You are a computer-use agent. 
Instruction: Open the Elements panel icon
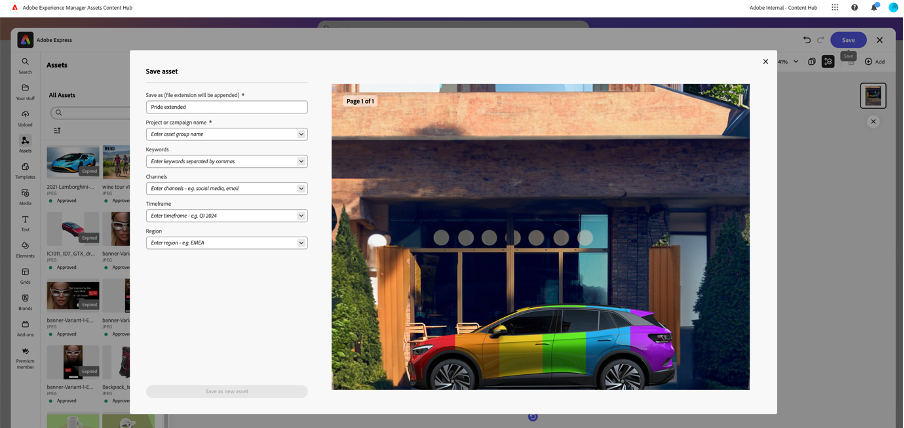pyautogui.click(x=25, y=245)
